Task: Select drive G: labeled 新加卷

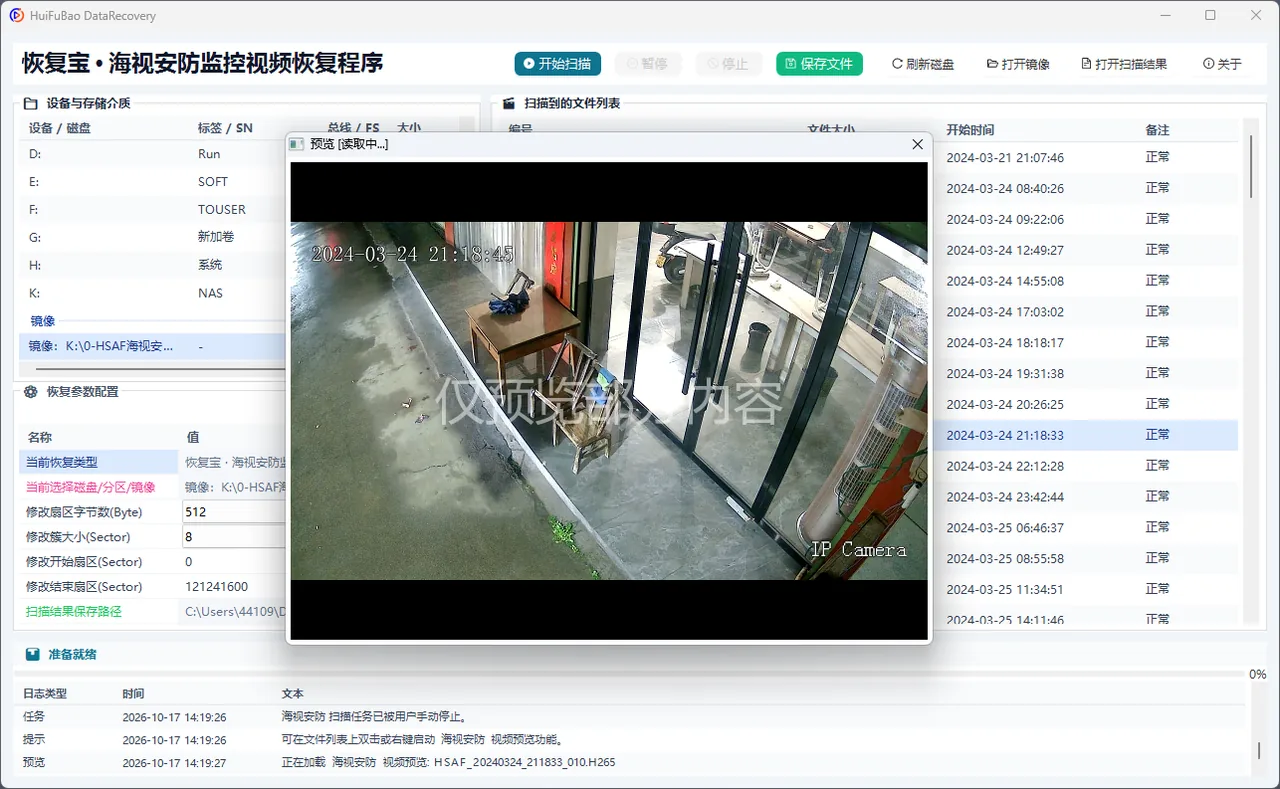Action: click(x=154, y=237)
